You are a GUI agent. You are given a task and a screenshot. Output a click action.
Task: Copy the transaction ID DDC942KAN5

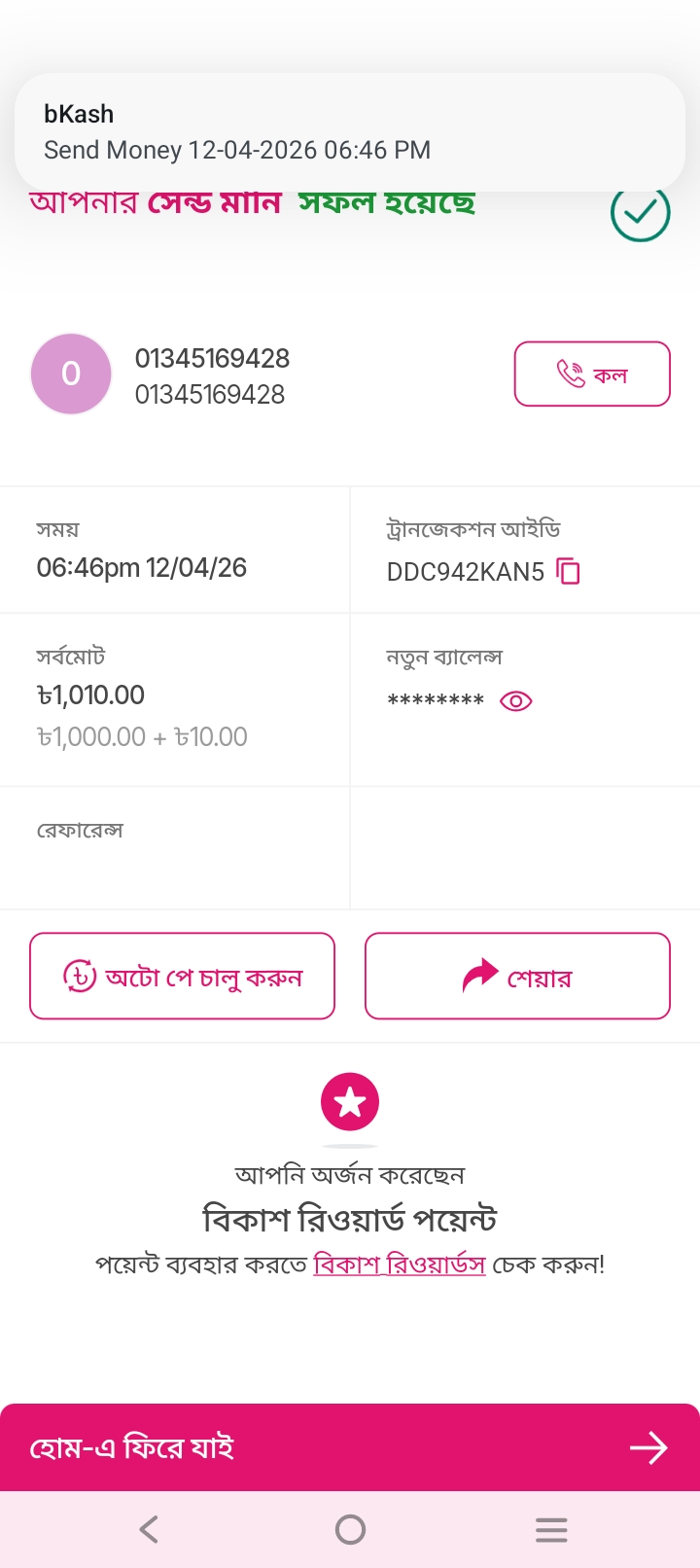click(568, 571)
